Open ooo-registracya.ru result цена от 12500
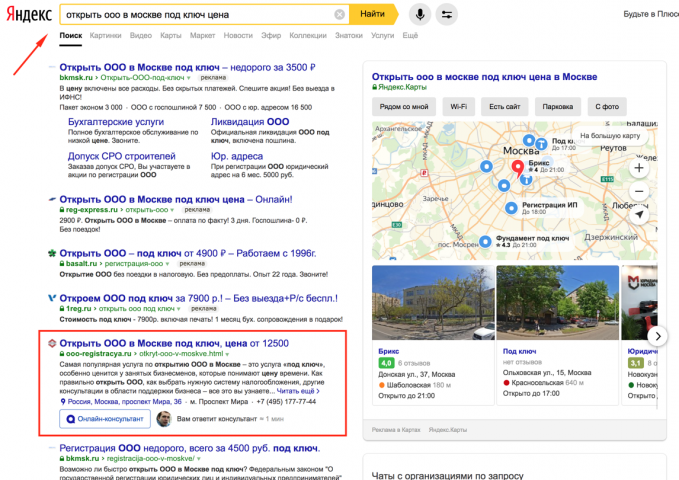 tap(174, 344)
